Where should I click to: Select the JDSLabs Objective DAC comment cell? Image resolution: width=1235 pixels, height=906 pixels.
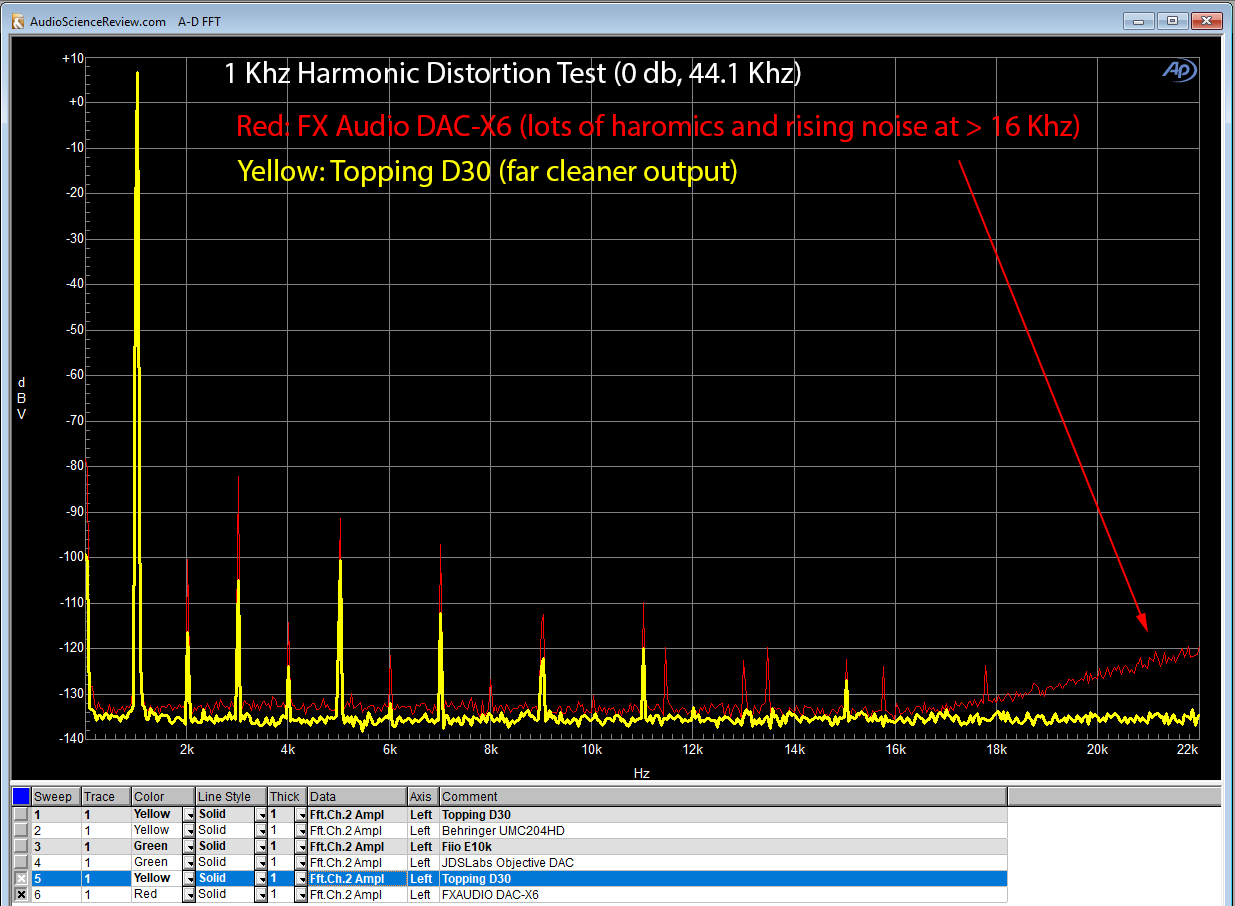tap(723, 862)
